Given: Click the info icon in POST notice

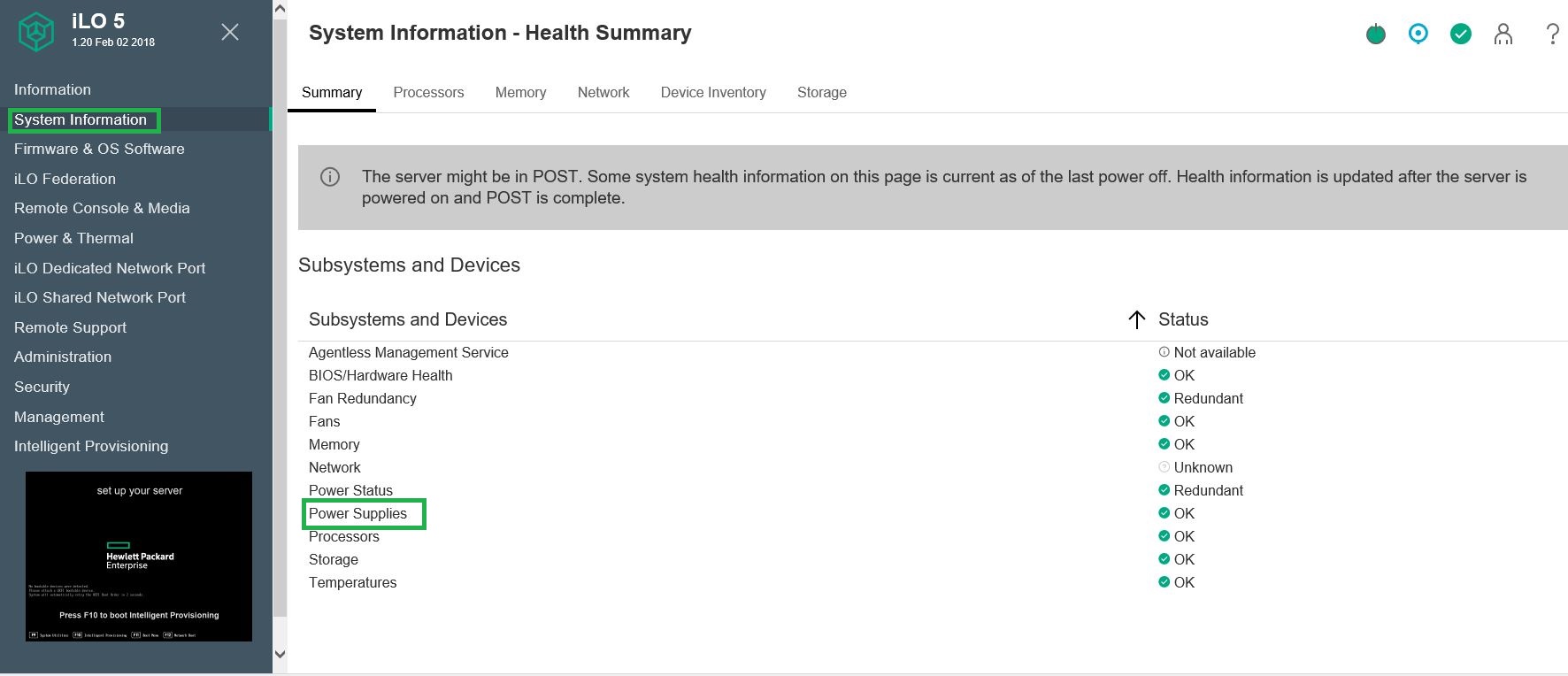Looking at the screenshot, I should (330, 177).
